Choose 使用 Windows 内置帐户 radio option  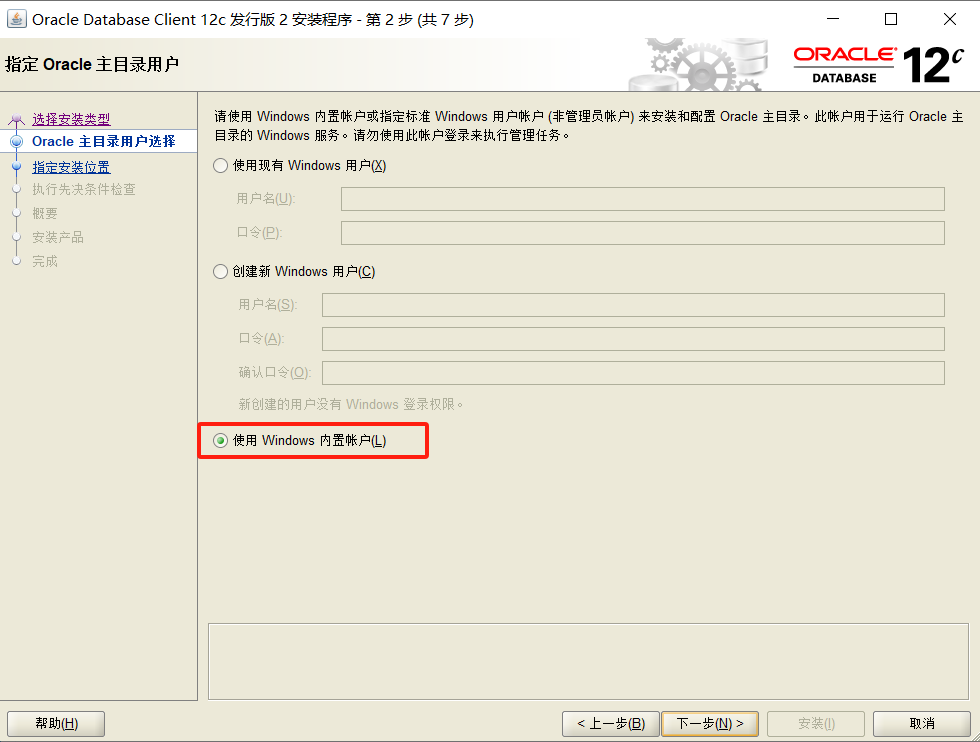click(220, 441)
